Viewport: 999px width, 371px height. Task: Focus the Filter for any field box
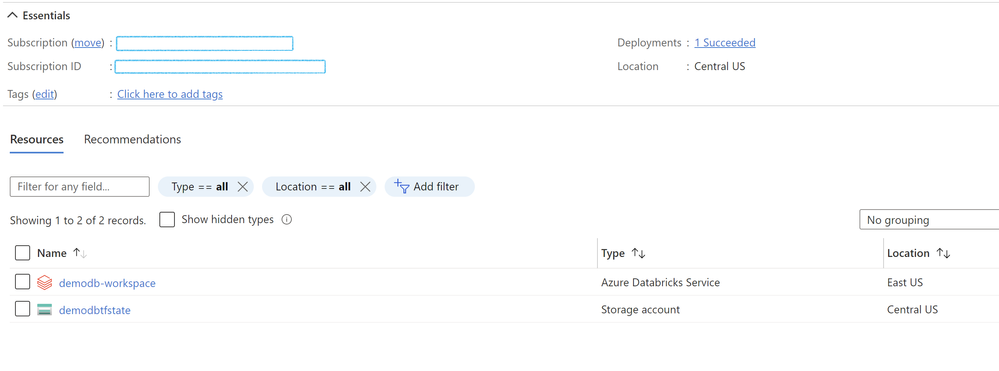tap(80, 187)
